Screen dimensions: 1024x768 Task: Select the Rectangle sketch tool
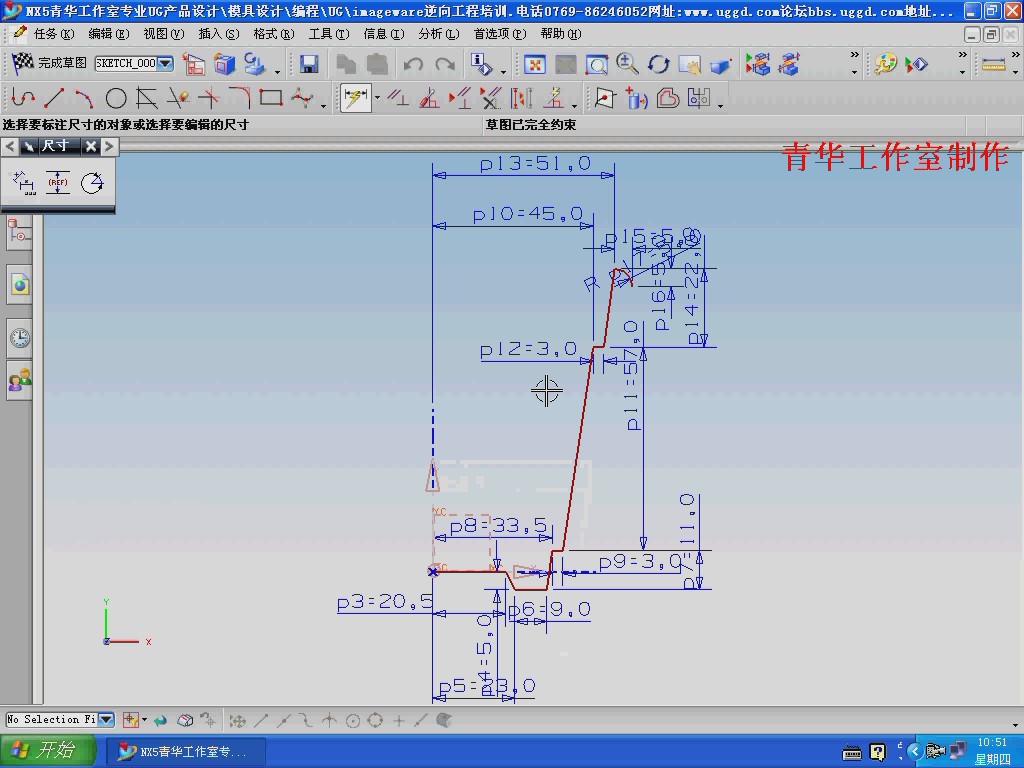click(270, 99)
